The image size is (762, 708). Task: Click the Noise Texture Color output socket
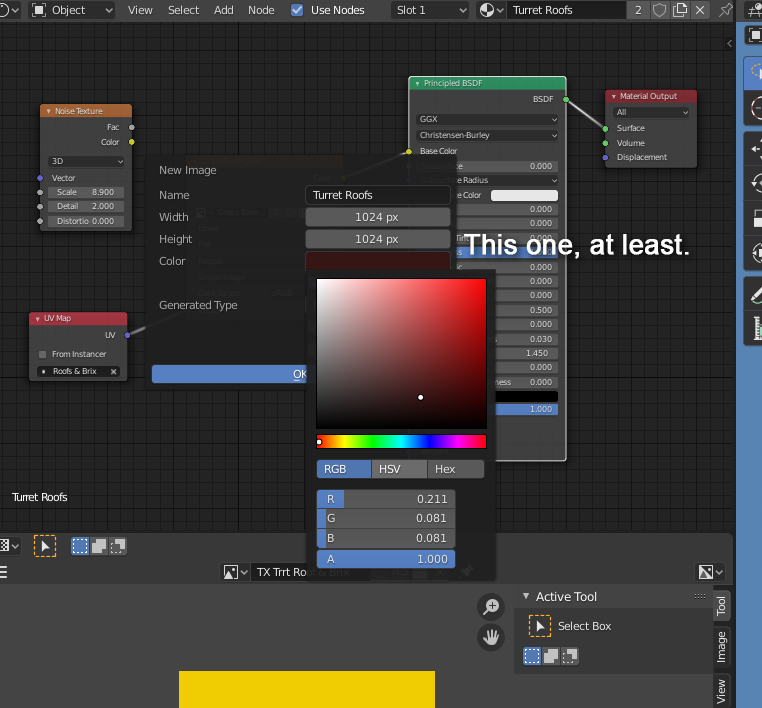[x=132, y=142]
